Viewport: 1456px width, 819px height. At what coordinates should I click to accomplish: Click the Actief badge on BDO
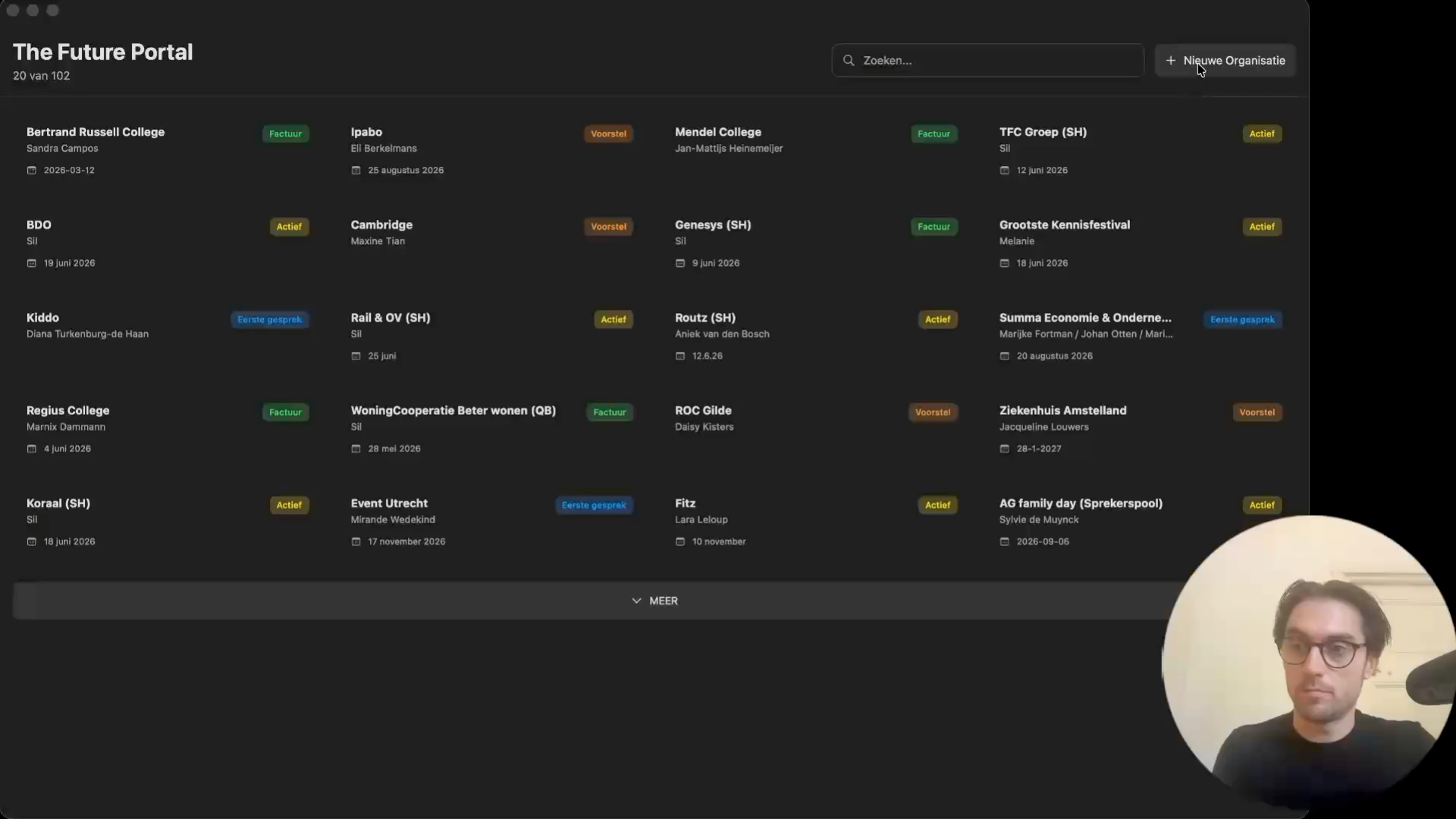point(290,227)
